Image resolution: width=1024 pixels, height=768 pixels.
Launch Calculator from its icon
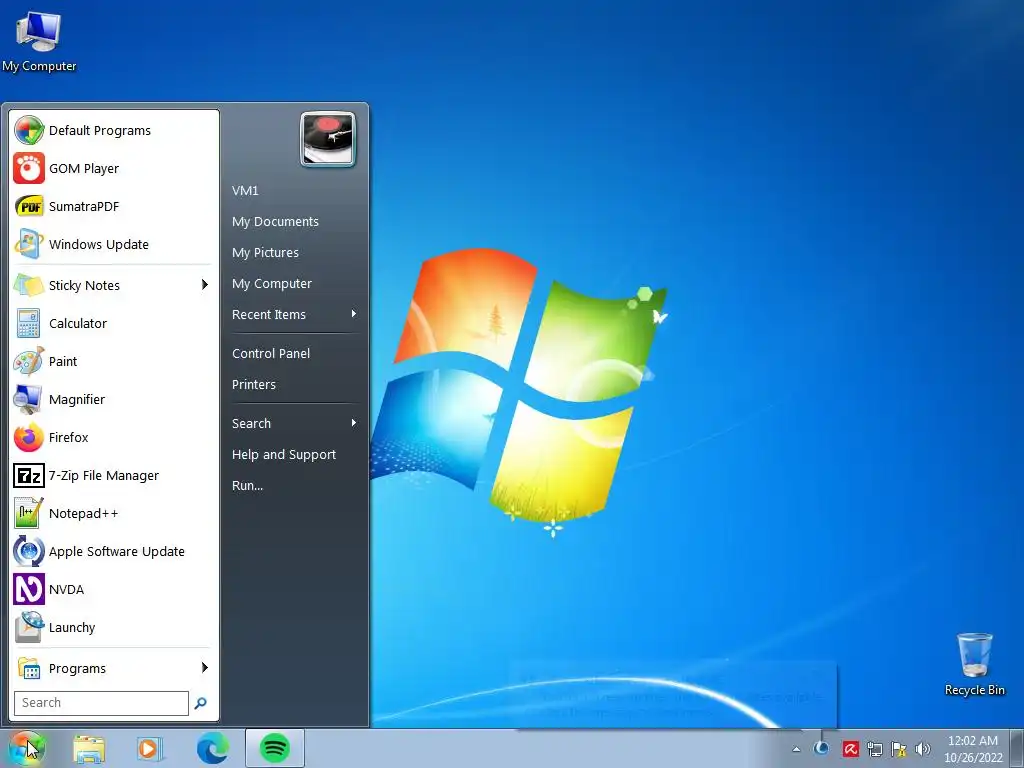29,323
